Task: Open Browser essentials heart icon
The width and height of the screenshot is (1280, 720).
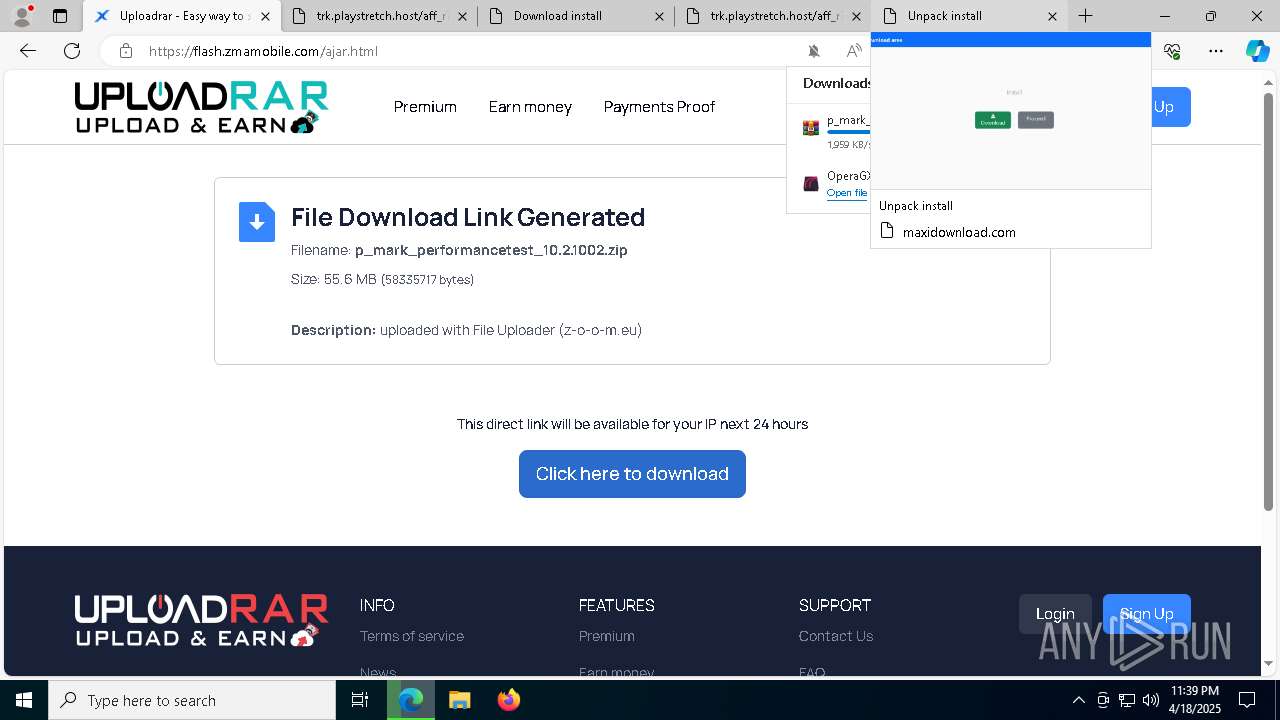Action: click(x=1172, y=51)
